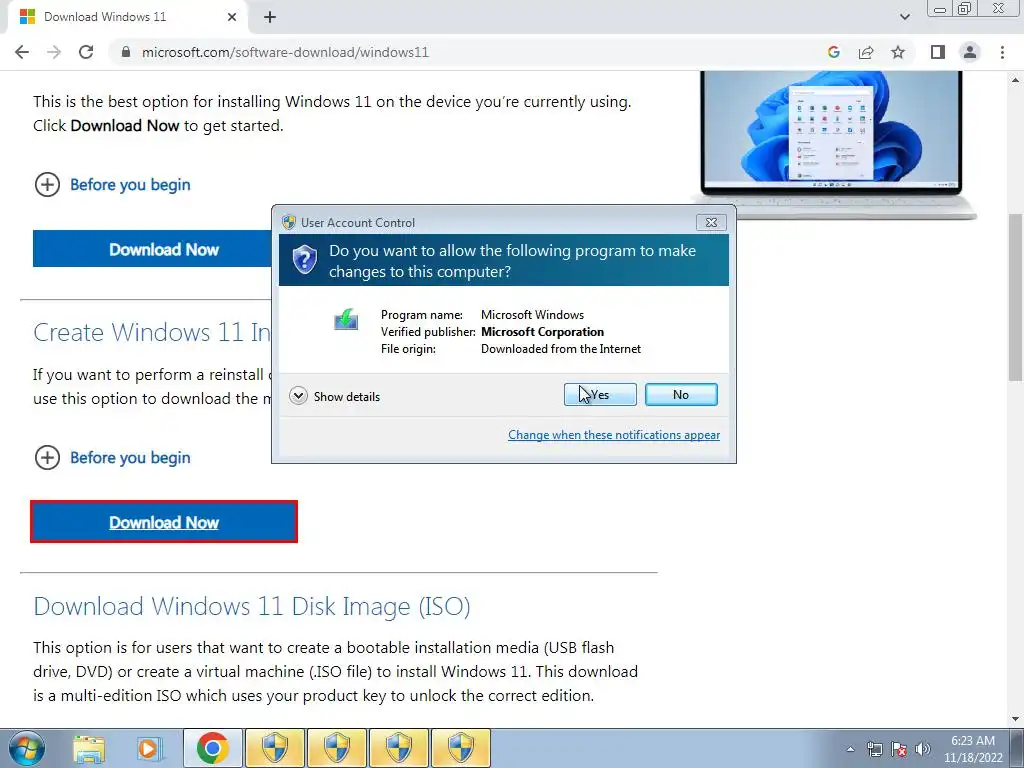The image size is (1024, 768).
Task: Click the volume speaker tray icon
Action: click(923, 749)
